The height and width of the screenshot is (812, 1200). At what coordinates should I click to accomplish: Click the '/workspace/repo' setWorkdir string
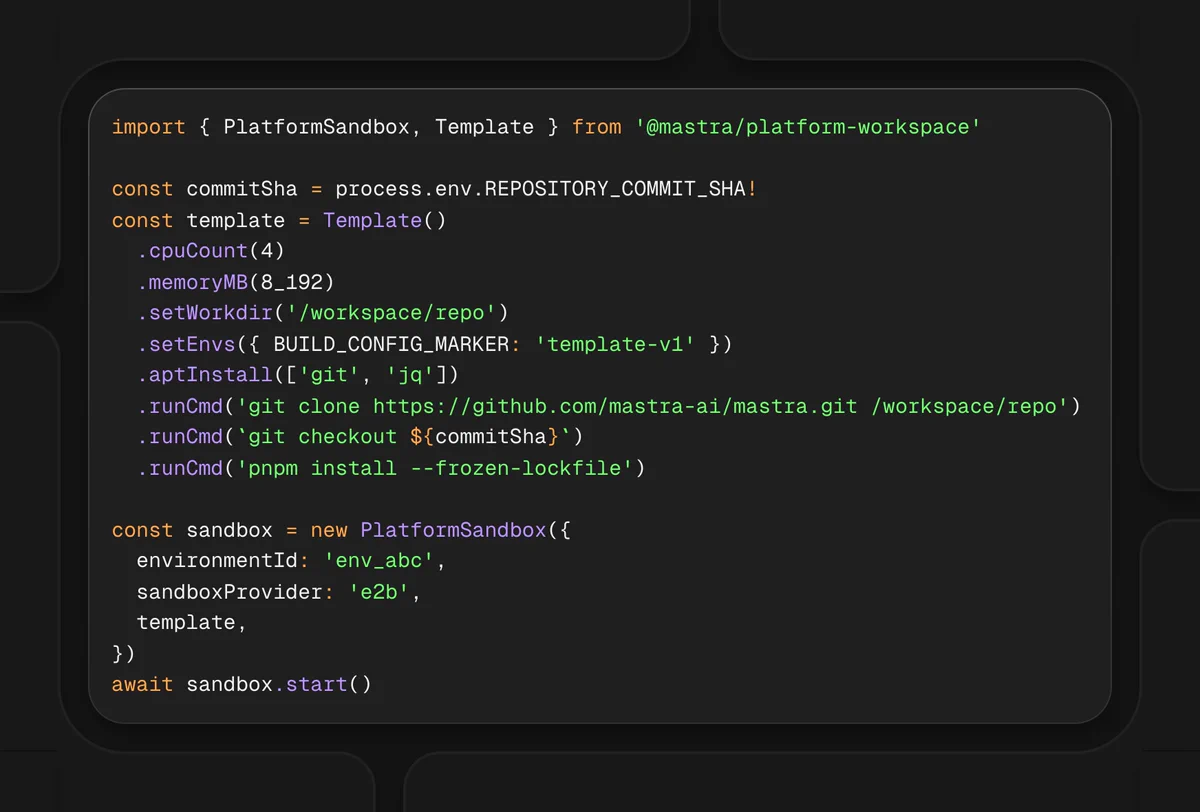click(391, 313)
